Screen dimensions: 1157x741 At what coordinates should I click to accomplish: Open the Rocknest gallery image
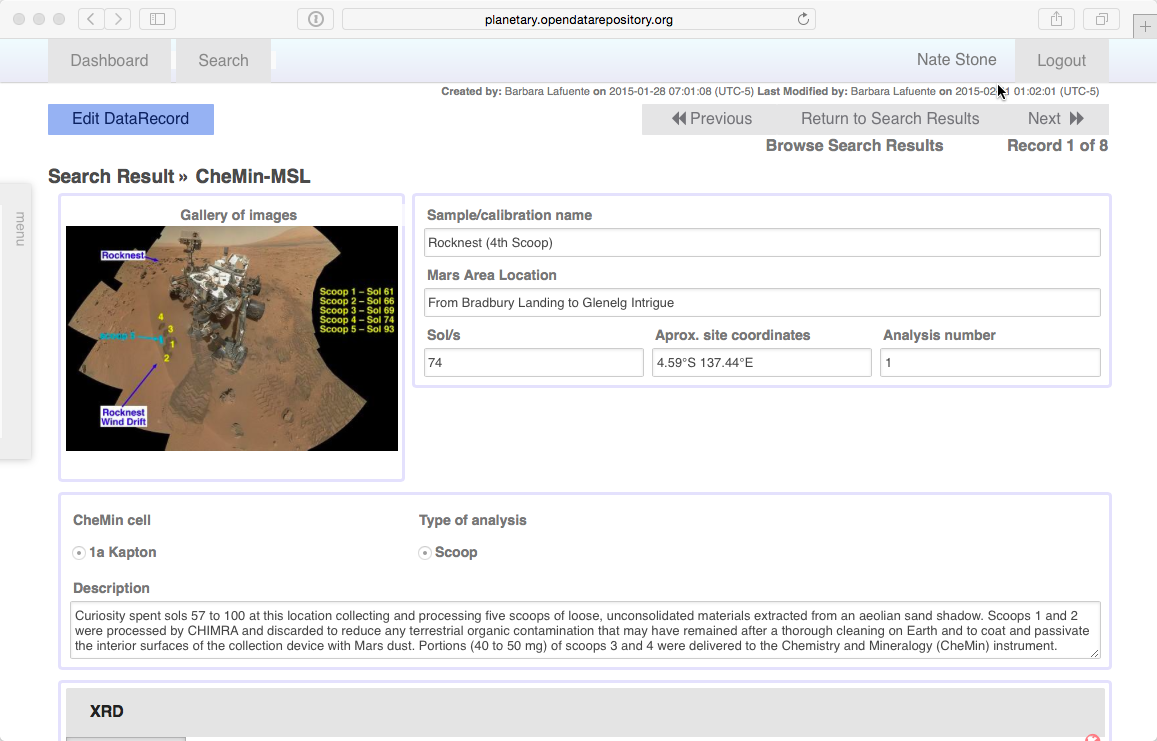coord(232,338)
